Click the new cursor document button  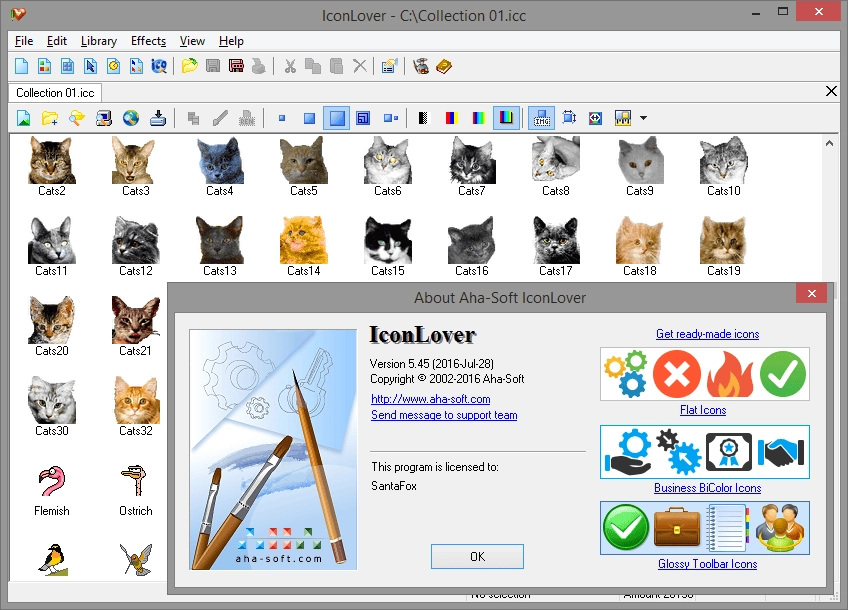click(x=90, y=66)
